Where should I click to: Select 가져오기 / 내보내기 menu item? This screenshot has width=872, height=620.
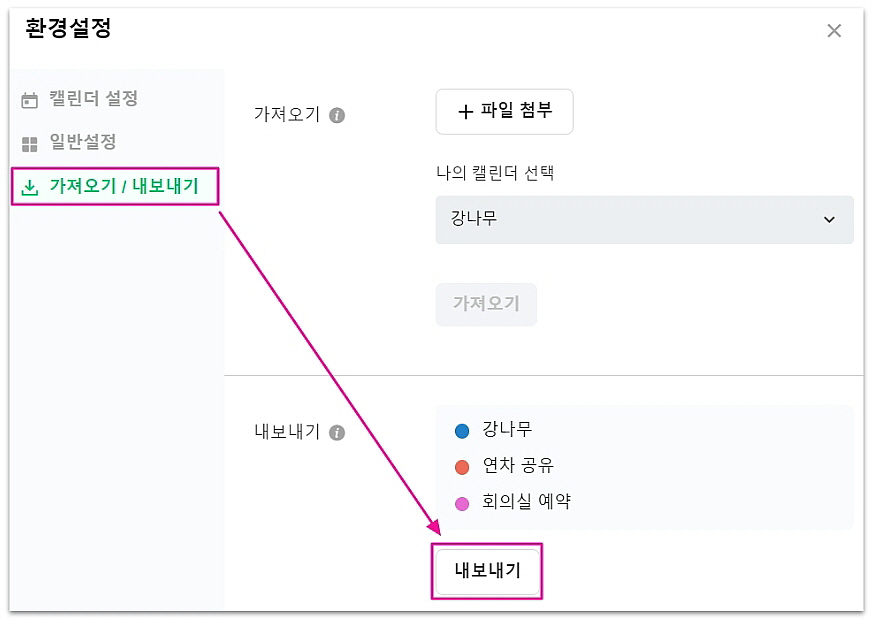[124, 186]
